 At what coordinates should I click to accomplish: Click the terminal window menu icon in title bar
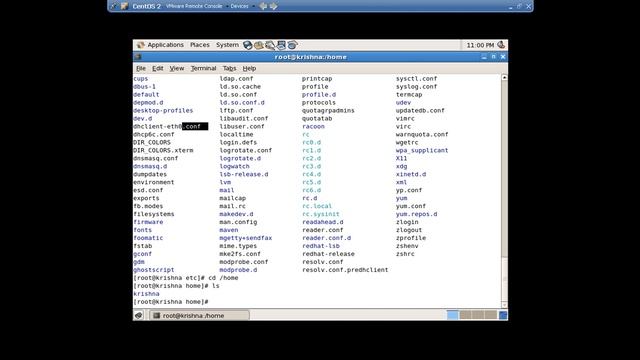(x=138, y=57)
